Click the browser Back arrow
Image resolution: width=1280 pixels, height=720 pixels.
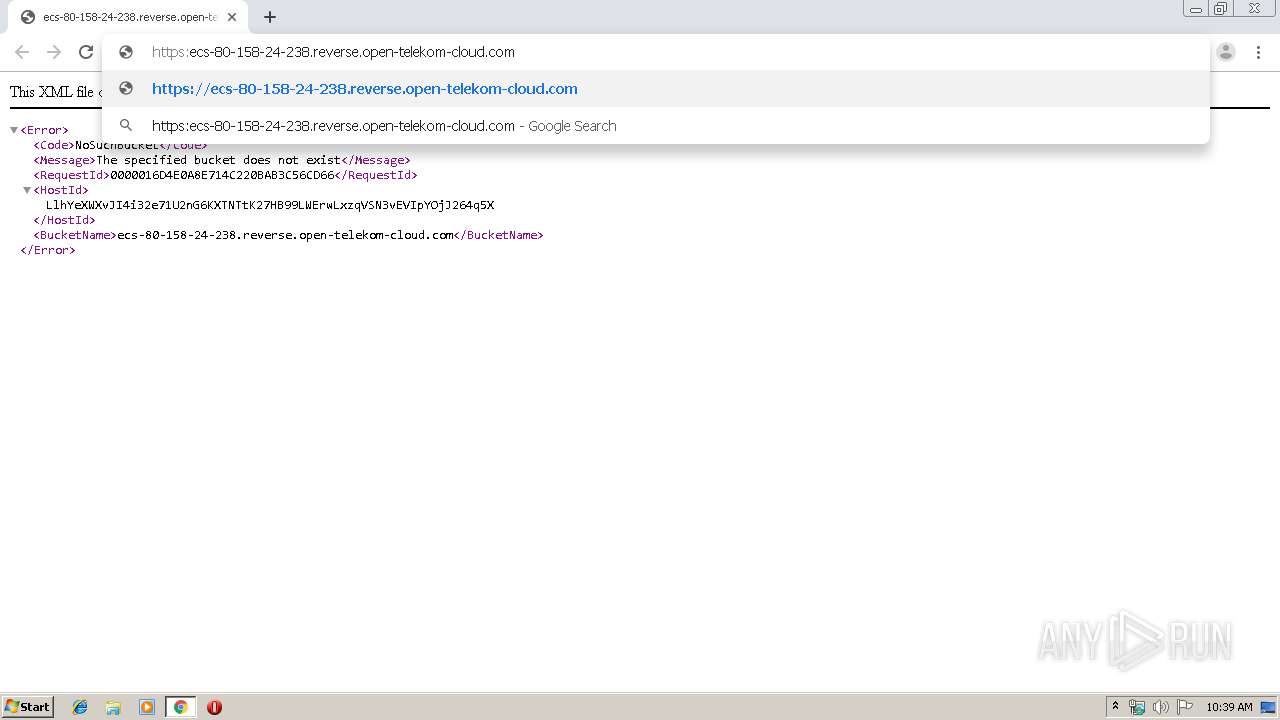(22, 52)
